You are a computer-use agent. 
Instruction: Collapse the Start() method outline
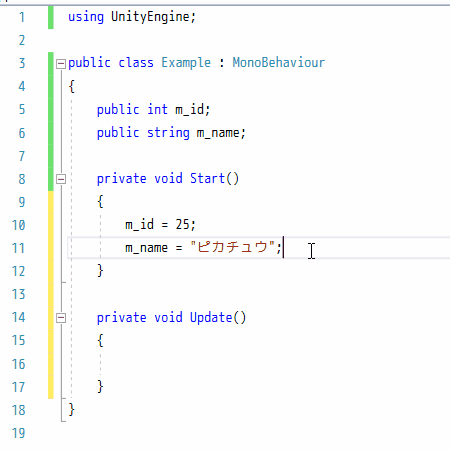coord(61,179)
